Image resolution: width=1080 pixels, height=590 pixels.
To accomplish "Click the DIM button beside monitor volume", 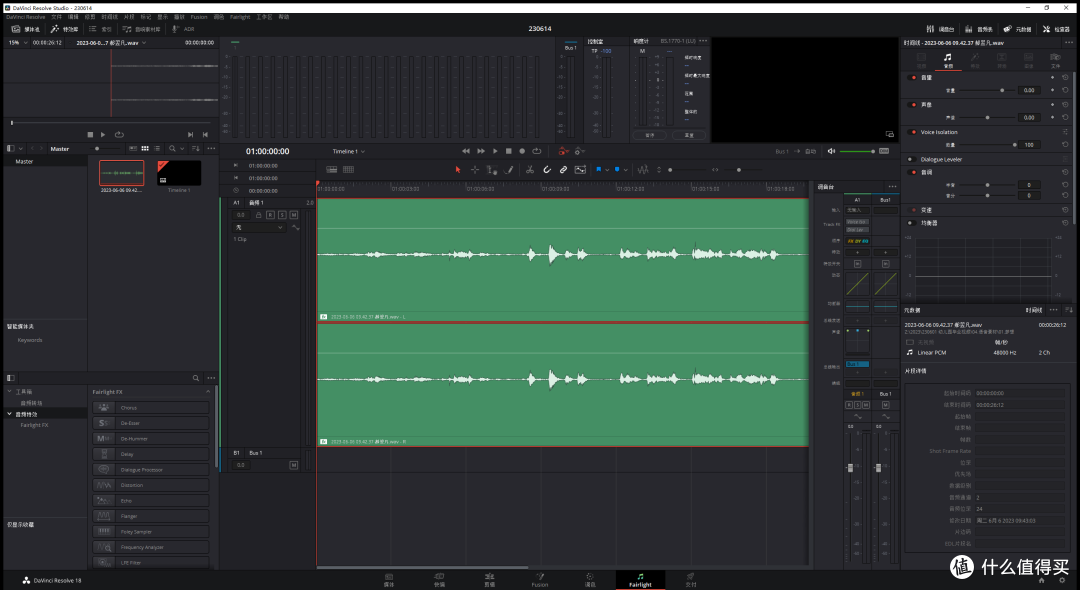I will (x=884, y=151).
